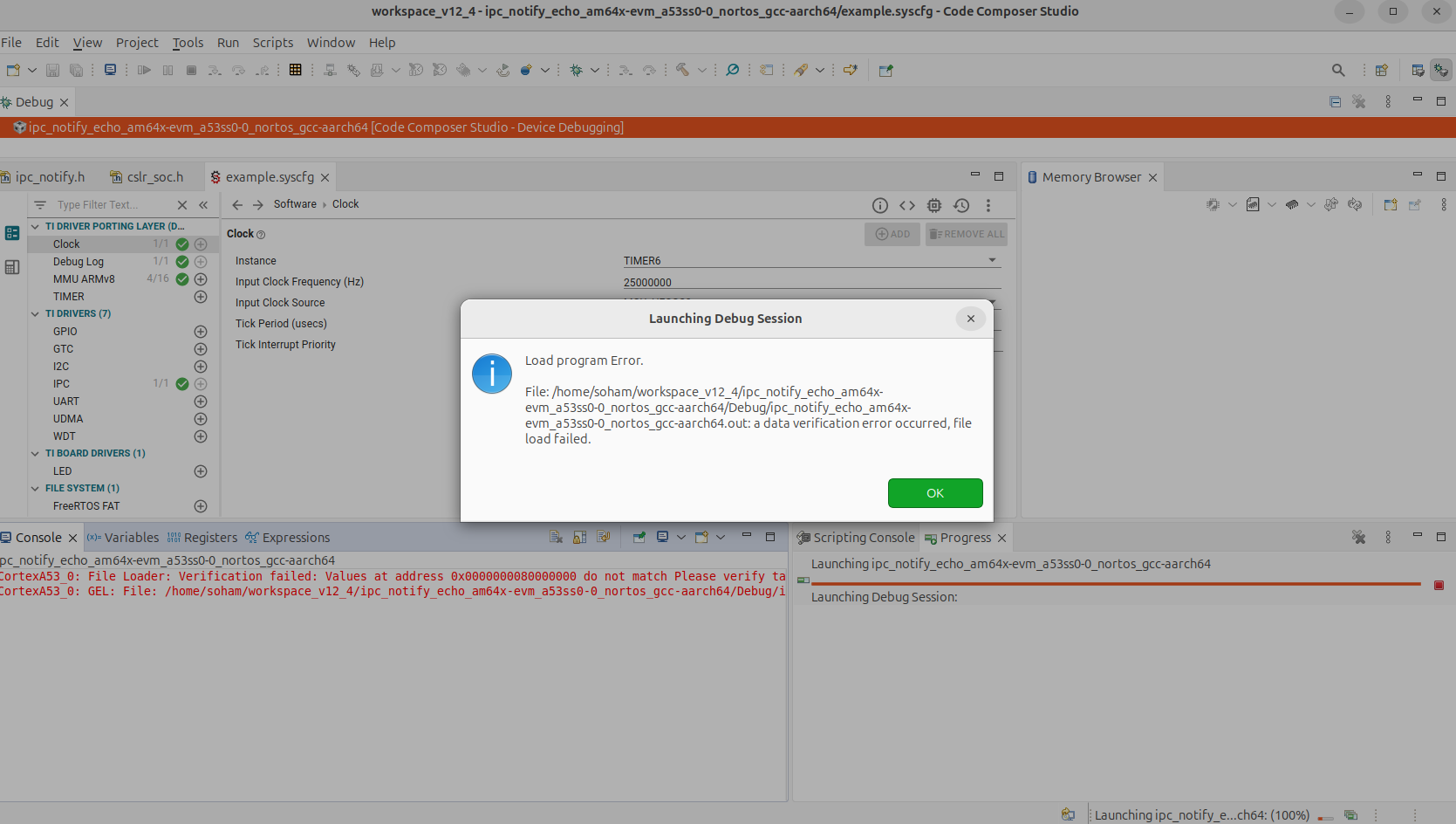Open the SysConfig history icon

coord(961,205)
